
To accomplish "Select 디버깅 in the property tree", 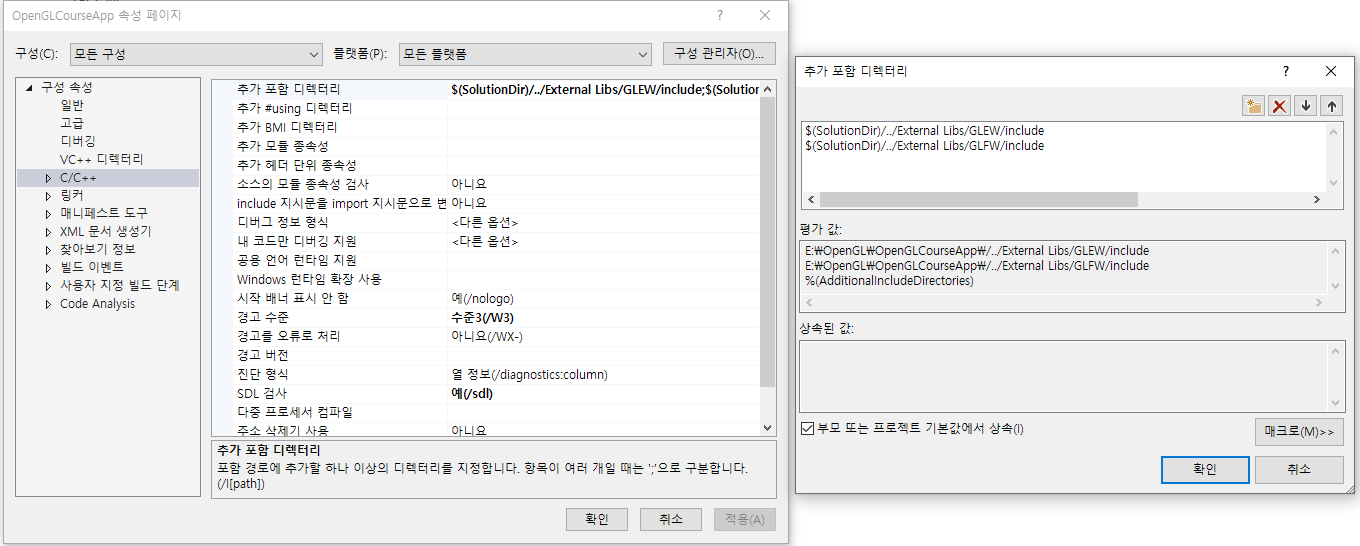I will click(x=78, y=141).
